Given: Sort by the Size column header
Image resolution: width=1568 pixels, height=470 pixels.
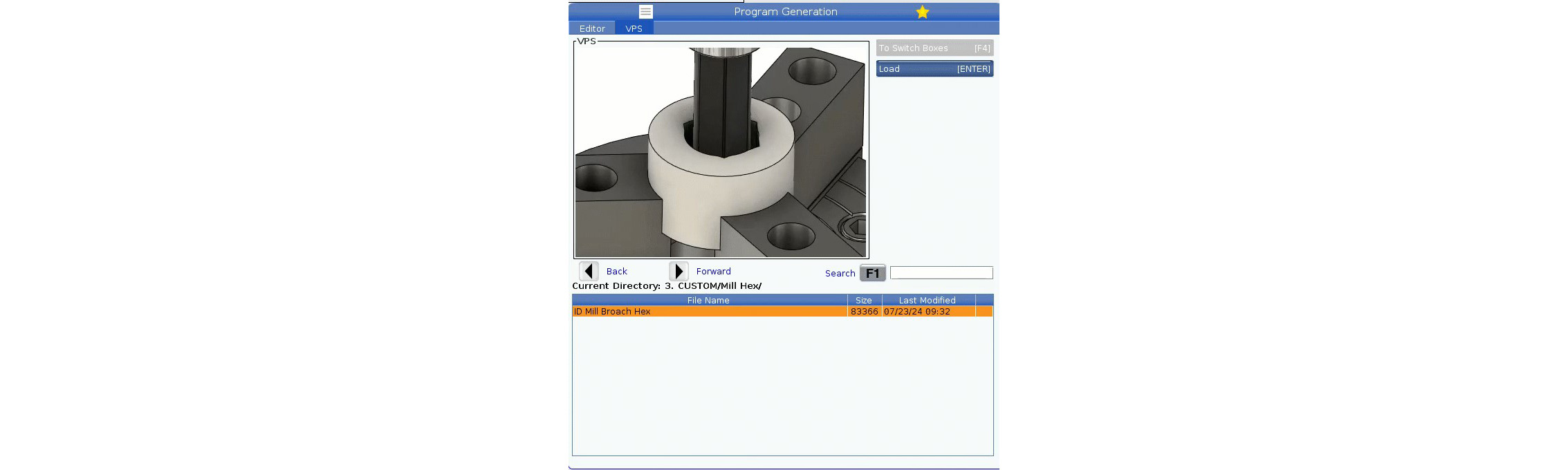Looking at the screenshot, I should 865,300.
